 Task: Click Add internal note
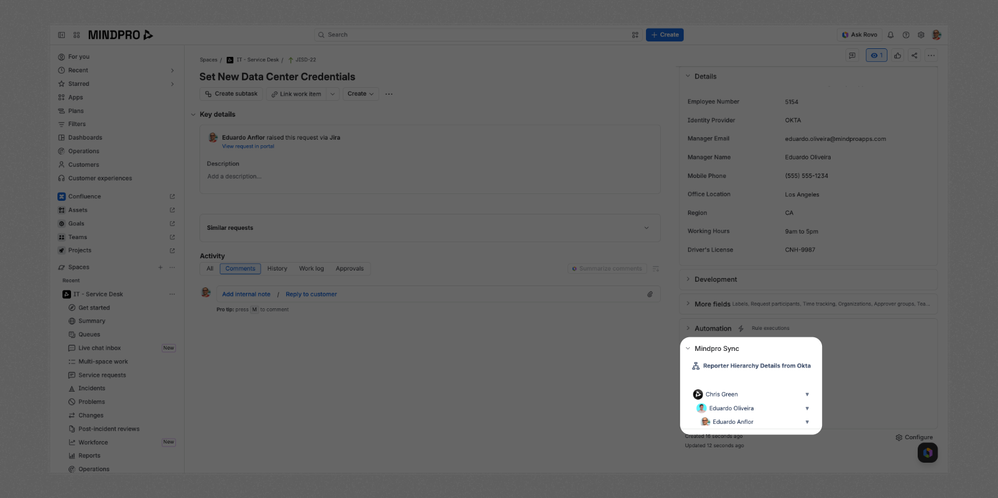pyautogui.click(x=246, y=294)
